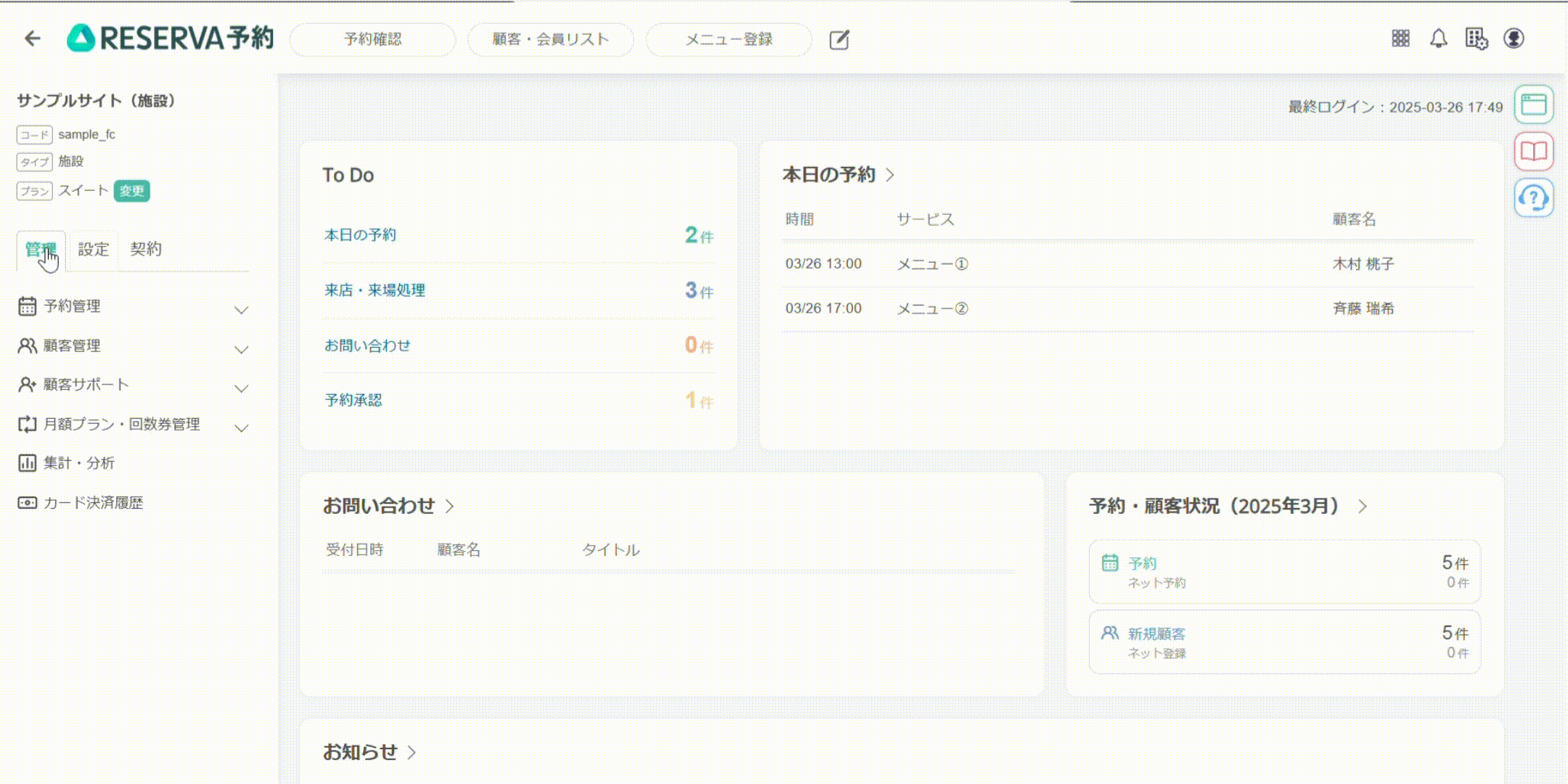Click the back arrow icon
This screenshot has height=784, width=1568.
[x=33, y=38]
